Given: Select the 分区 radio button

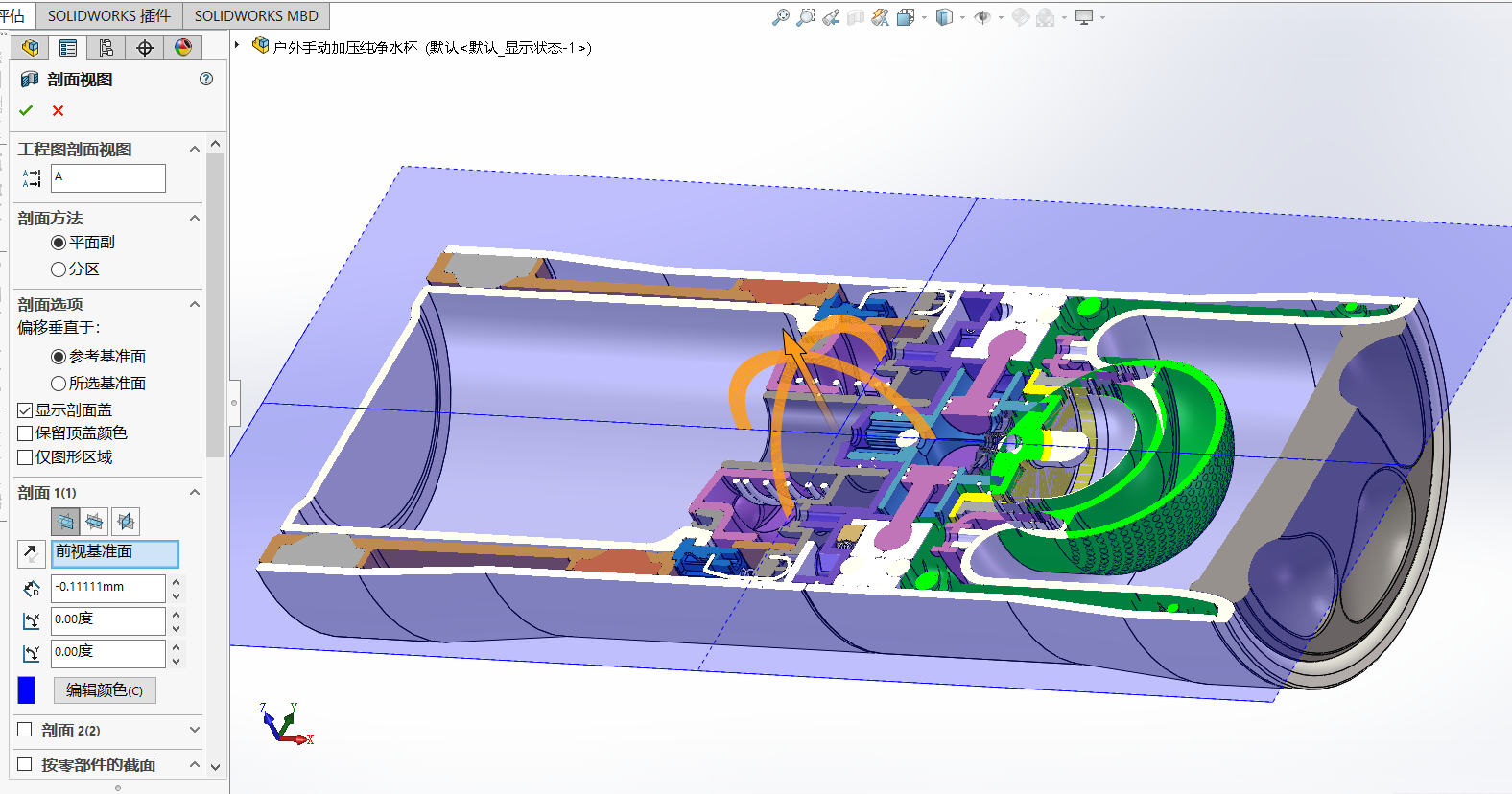Looking at the screenshot, I should 59,269.
